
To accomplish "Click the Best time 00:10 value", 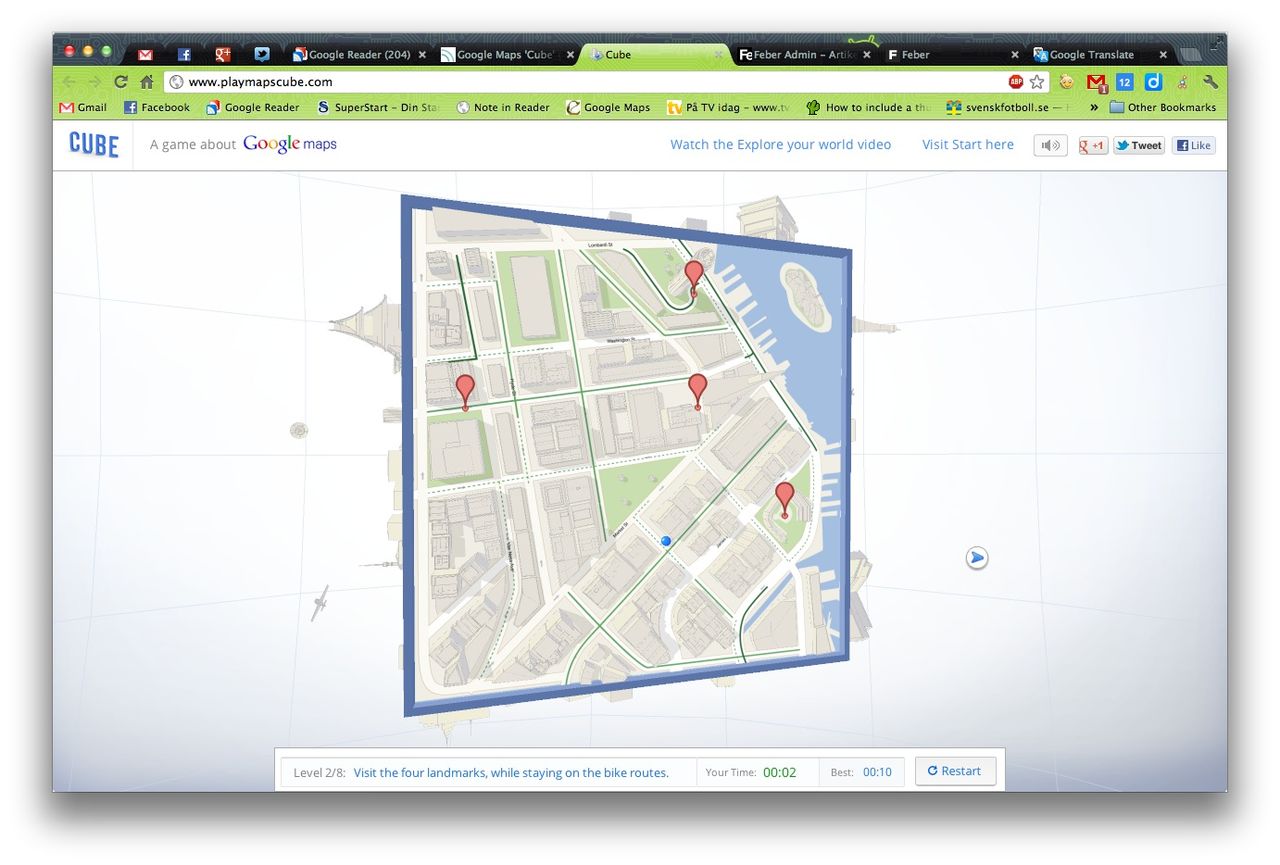I will click(877, 772).
